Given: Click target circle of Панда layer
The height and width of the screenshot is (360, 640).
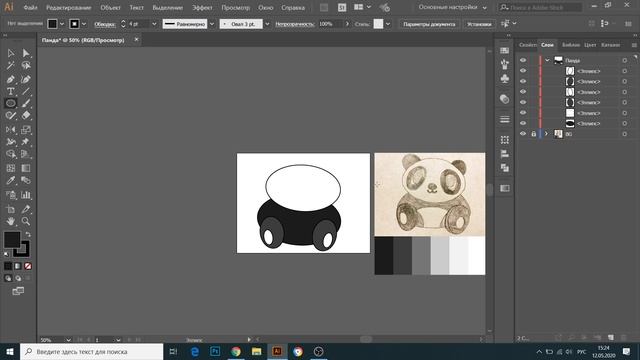Looking at the screenshot, I should click(x=624, y=60).
